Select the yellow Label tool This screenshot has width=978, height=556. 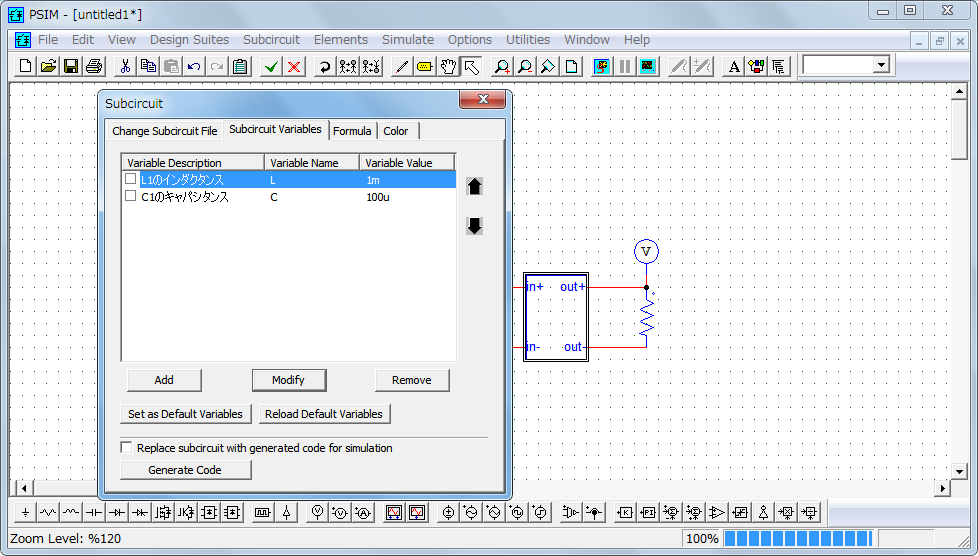click(x=425, y=66)
